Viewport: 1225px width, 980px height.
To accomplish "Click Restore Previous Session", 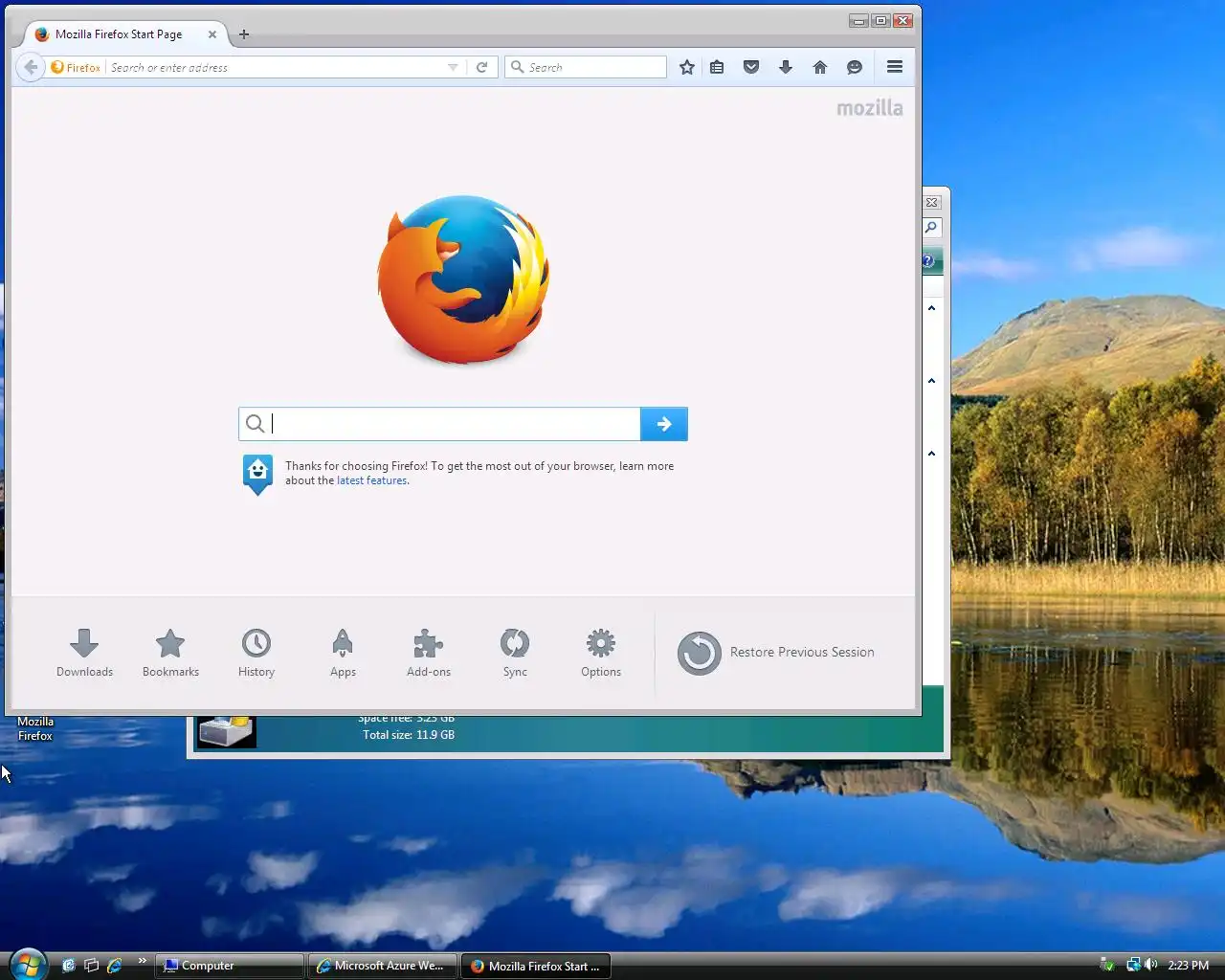I will [776, 653].
